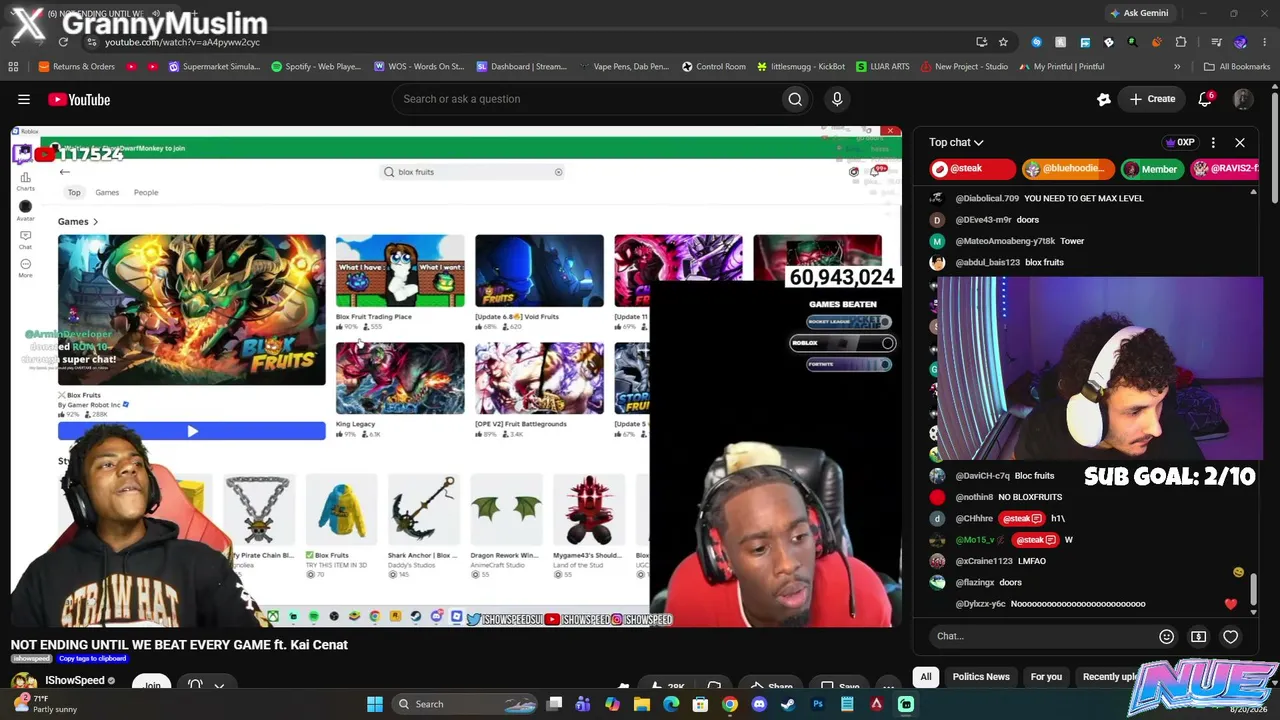Open Steam from the taskbar
Viewport: 1280px width, 720px height.
click(788, 704)
